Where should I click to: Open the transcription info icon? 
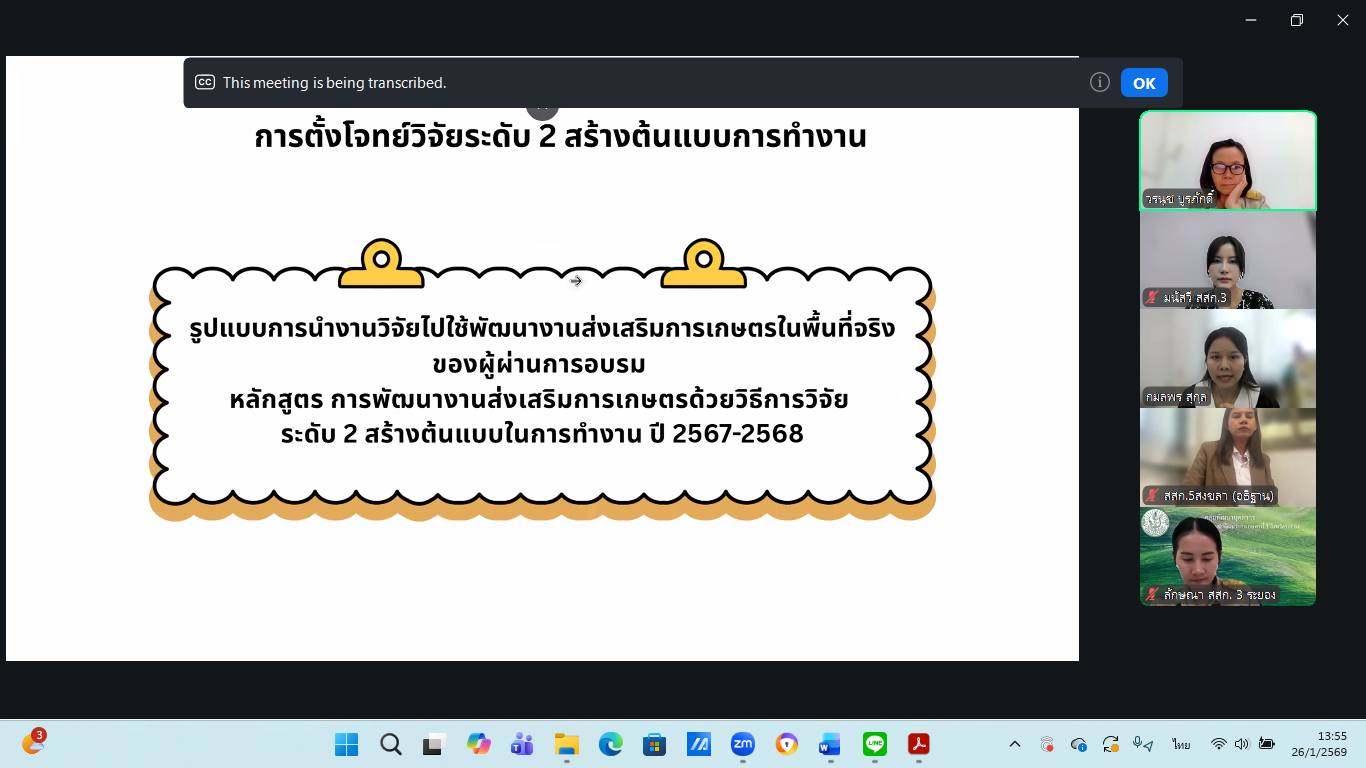(x=1099, y=83)
